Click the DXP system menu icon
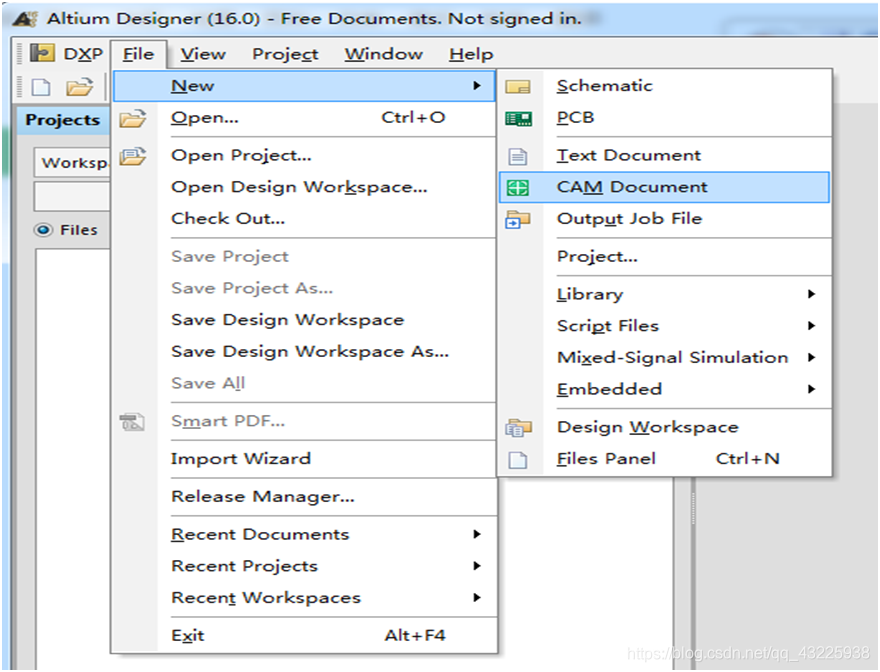Image resolution: width=880 pixels, height=672 pixels. coord(42,53)
